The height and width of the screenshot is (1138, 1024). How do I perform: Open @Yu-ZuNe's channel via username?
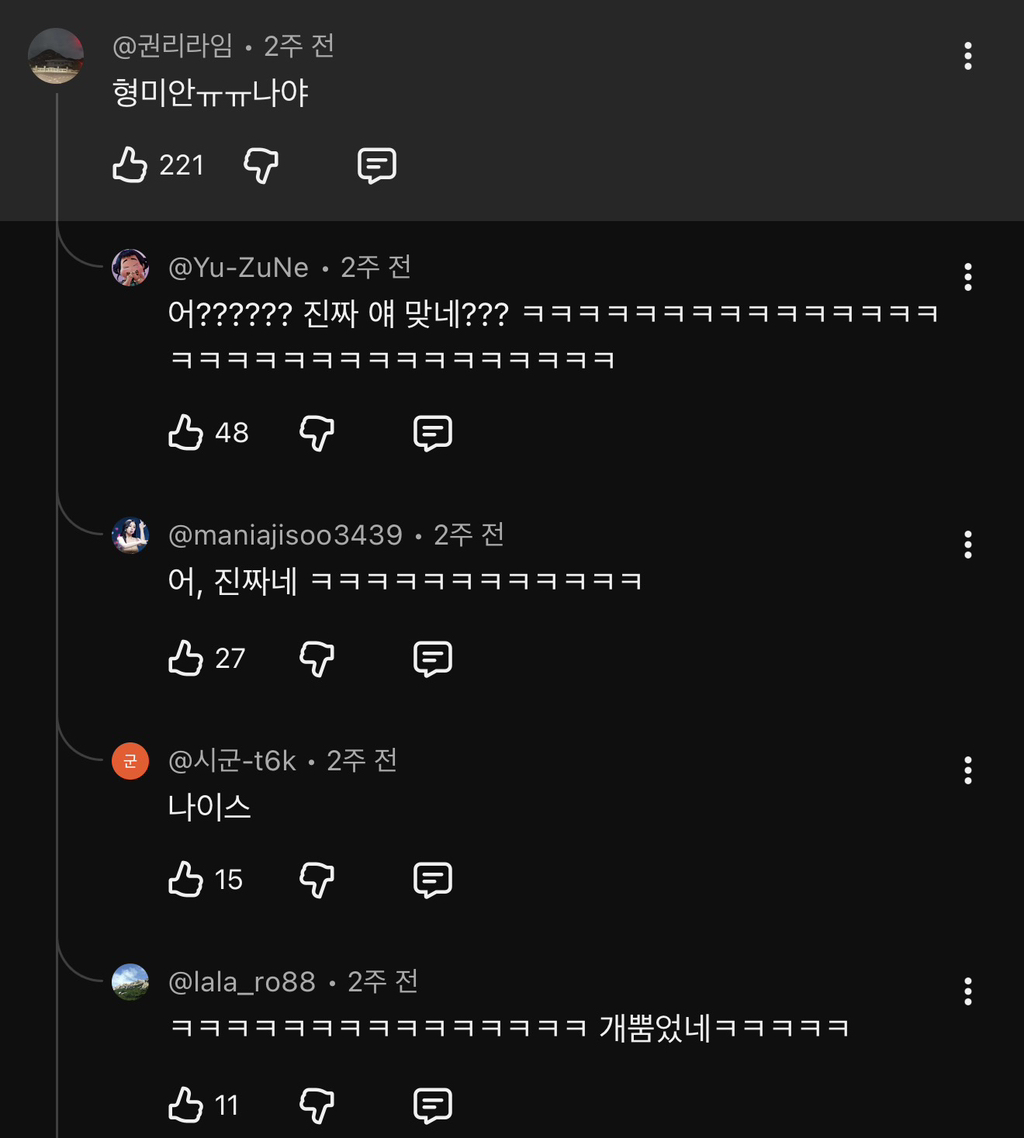pyautogui.click(x=238, y=268)
